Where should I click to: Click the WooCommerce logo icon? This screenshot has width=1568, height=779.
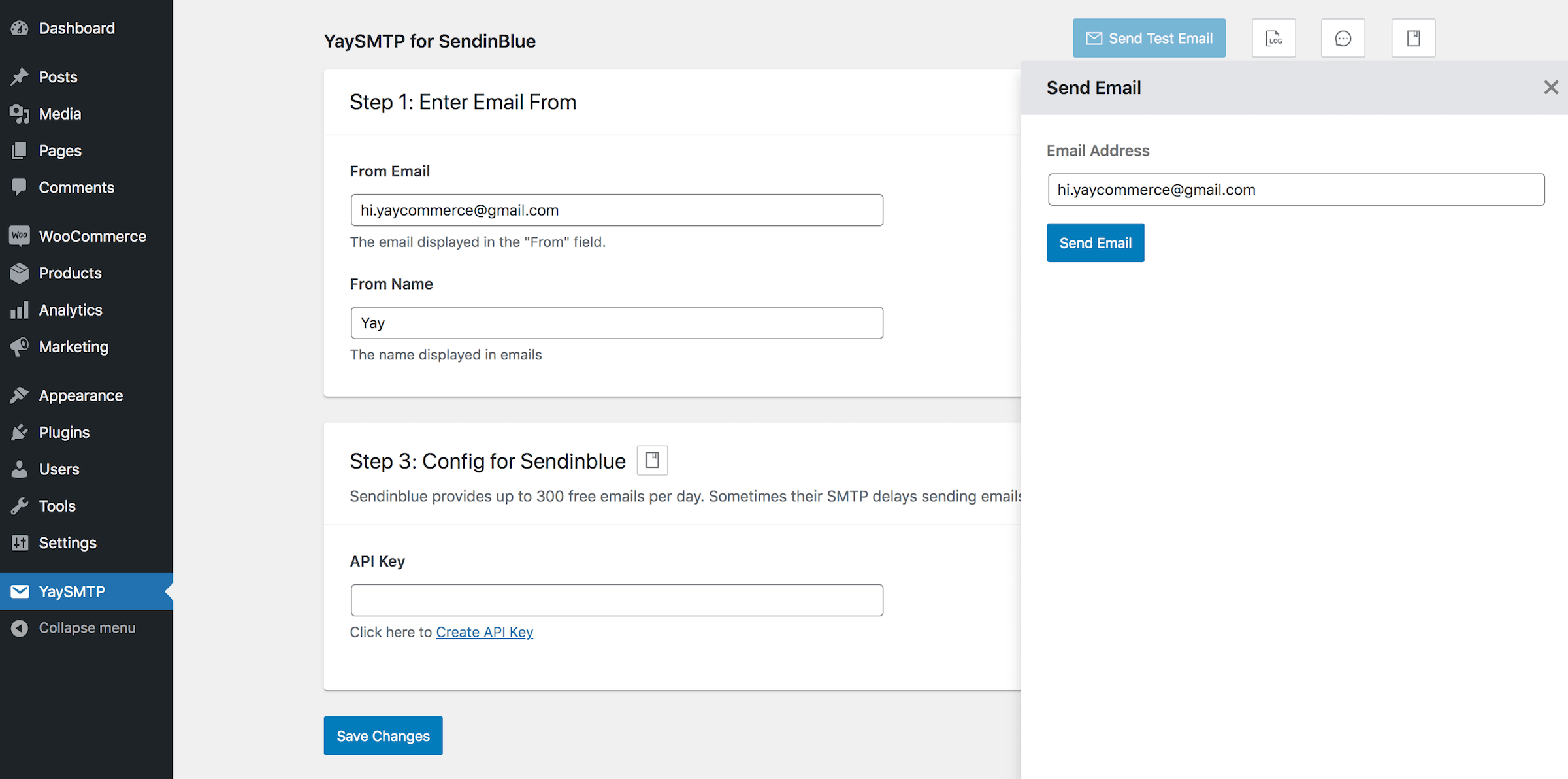(x=20, y=236)
